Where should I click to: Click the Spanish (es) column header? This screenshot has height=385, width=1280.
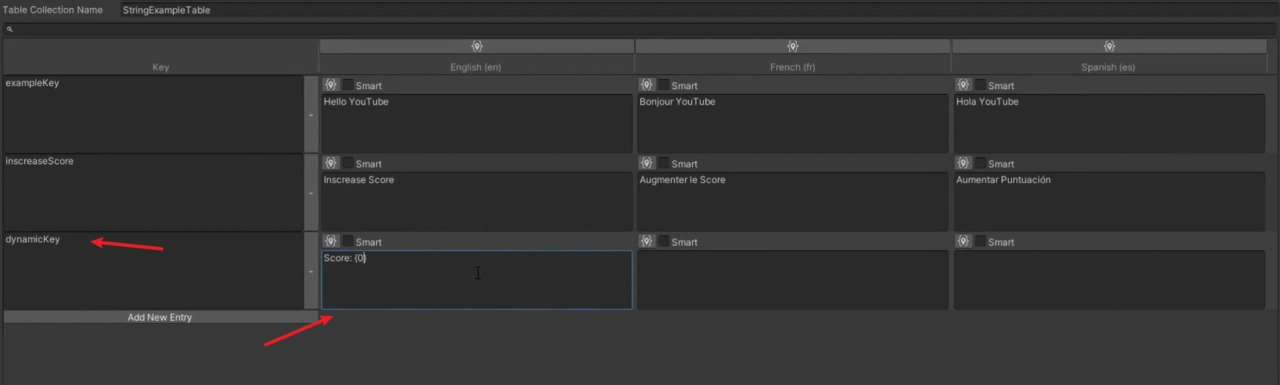coord(1110,67)
